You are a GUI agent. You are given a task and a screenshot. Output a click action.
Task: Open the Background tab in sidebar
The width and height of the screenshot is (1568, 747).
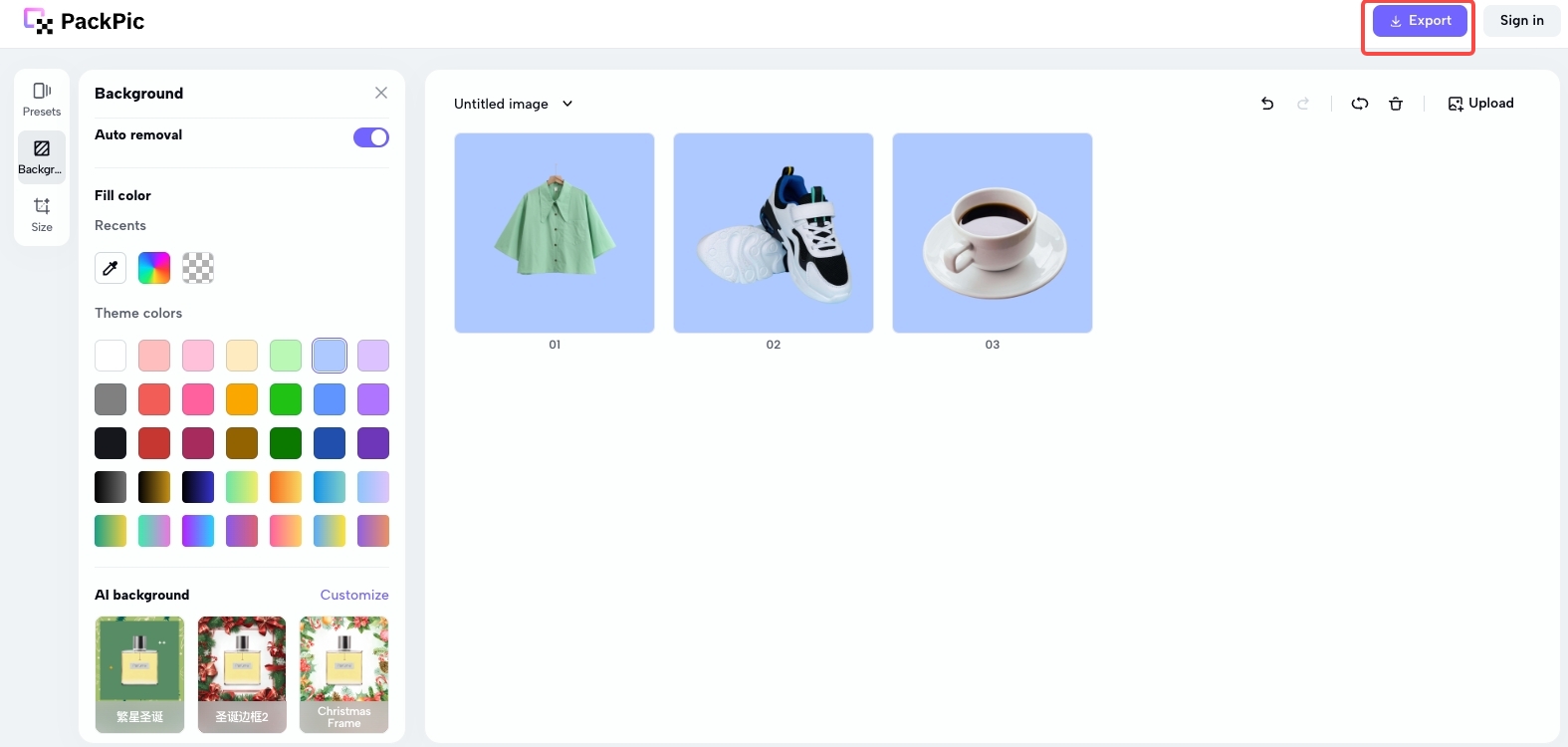click(x=42, y=156)
